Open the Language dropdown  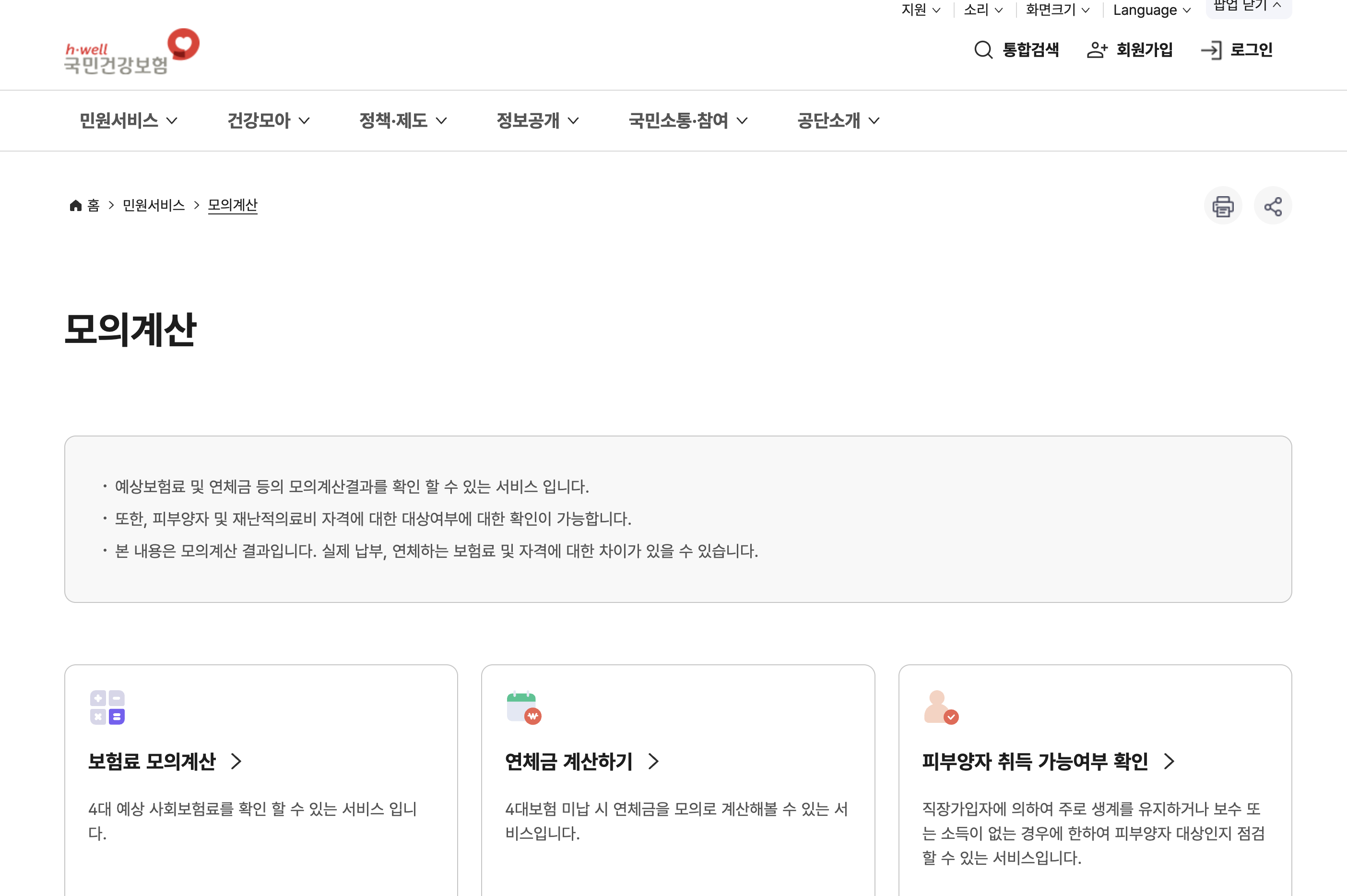[1151, 10]
